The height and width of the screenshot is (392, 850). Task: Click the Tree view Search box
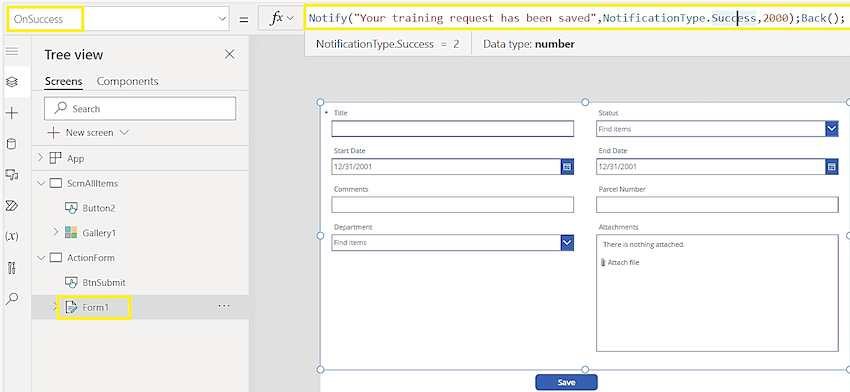(x=140, y=108)
